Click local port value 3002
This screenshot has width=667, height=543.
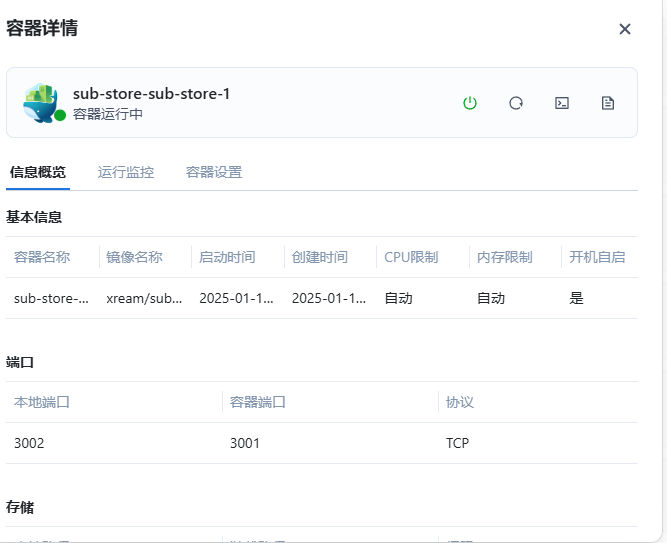29,443
